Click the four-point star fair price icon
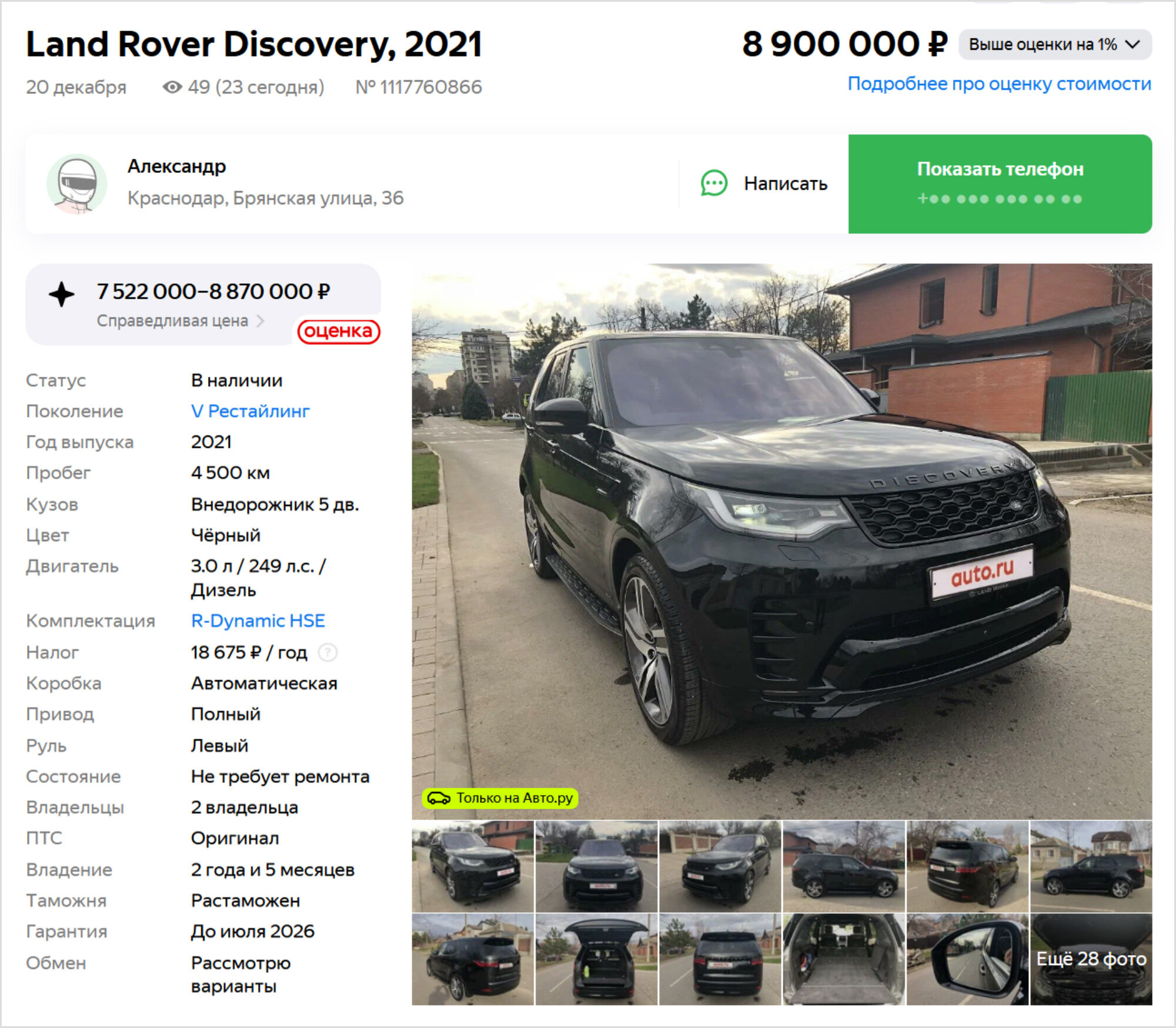 tap(62, 294)
